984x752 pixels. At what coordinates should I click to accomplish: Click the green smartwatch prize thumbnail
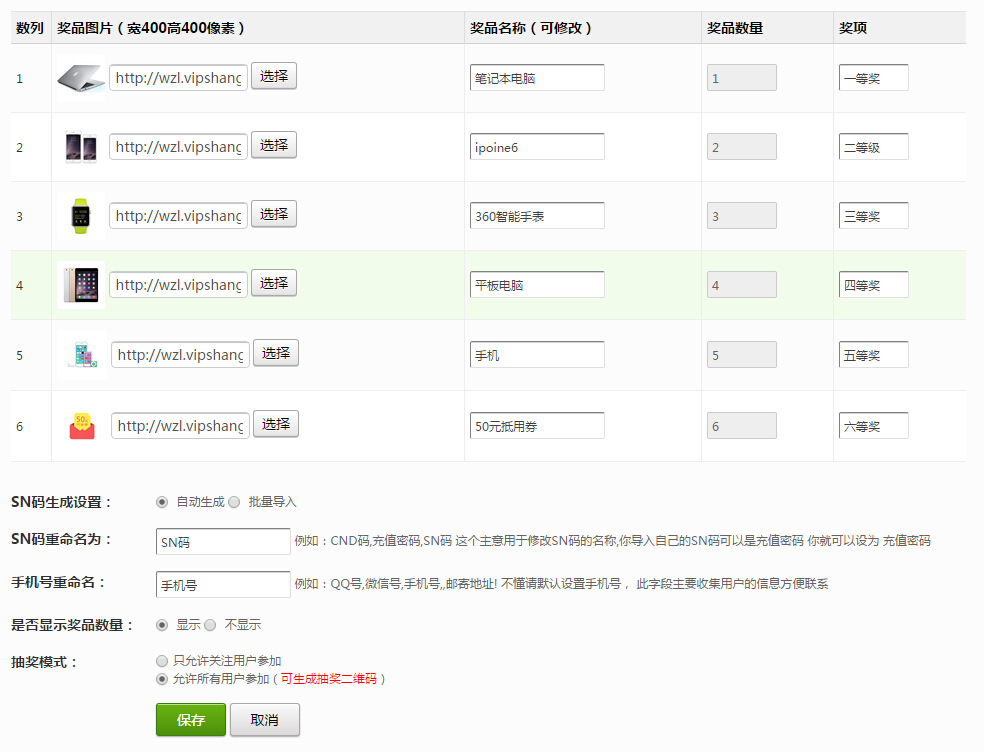point(81,216)
